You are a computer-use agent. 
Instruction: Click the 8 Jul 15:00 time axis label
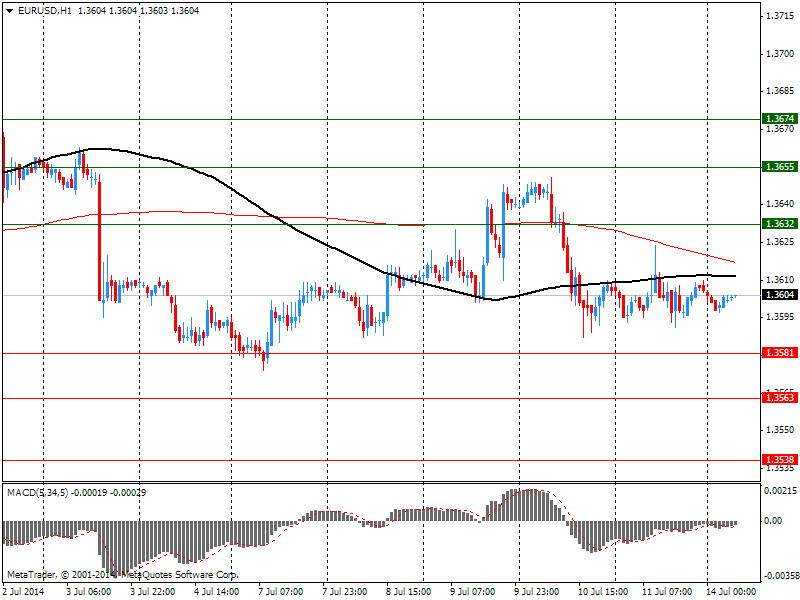pos(409,592)
